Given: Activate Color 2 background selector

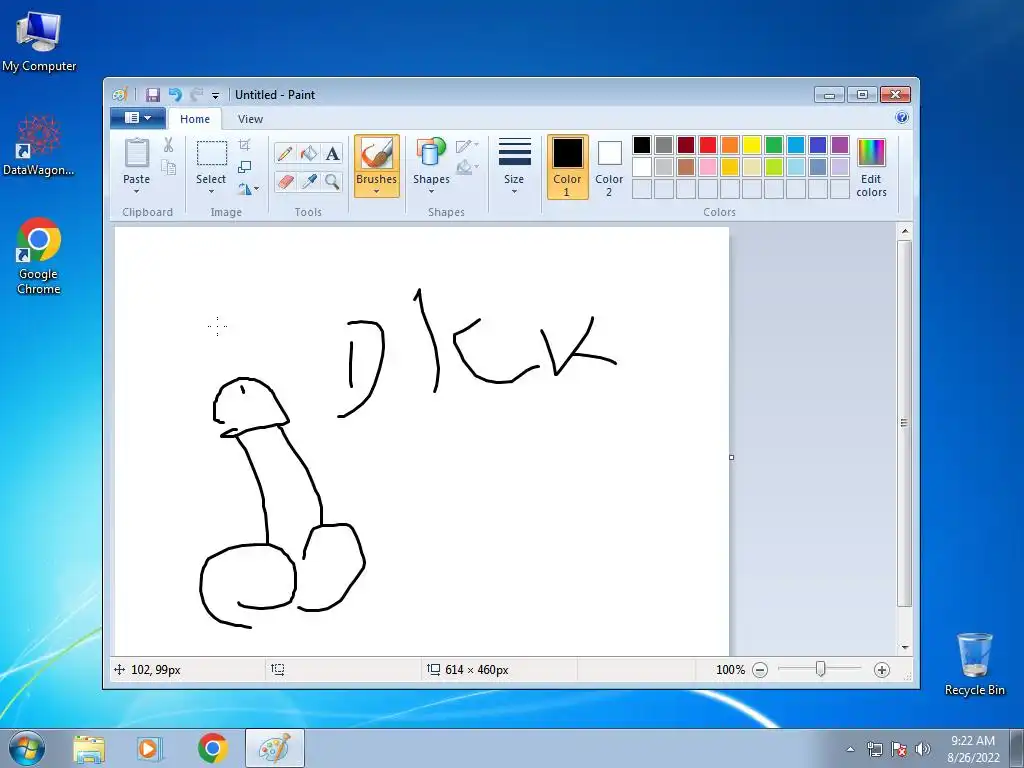Looking at the screenshot, I should pos(609,167).
